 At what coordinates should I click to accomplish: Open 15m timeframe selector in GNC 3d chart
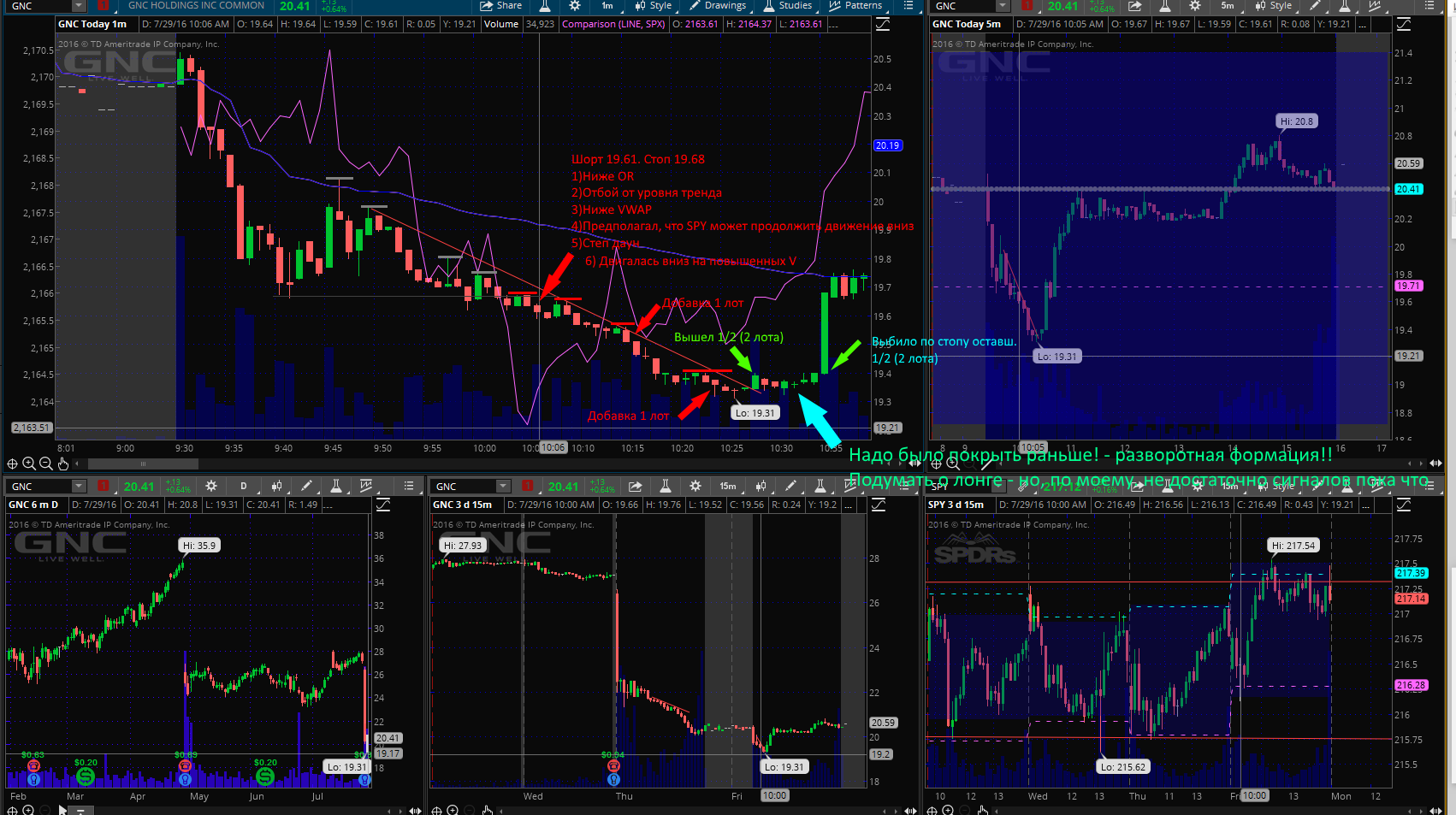(x=728, y=486)
